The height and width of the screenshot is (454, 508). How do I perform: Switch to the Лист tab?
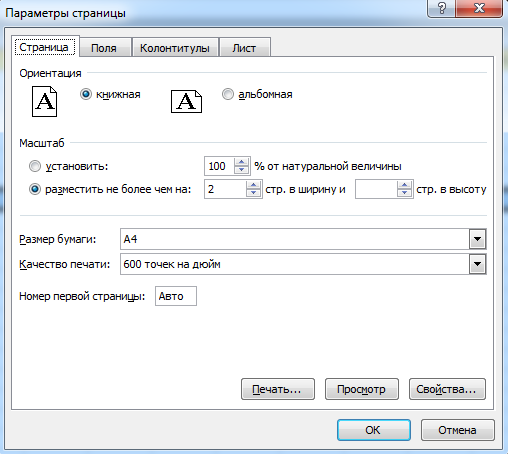(x=244, y=48)
